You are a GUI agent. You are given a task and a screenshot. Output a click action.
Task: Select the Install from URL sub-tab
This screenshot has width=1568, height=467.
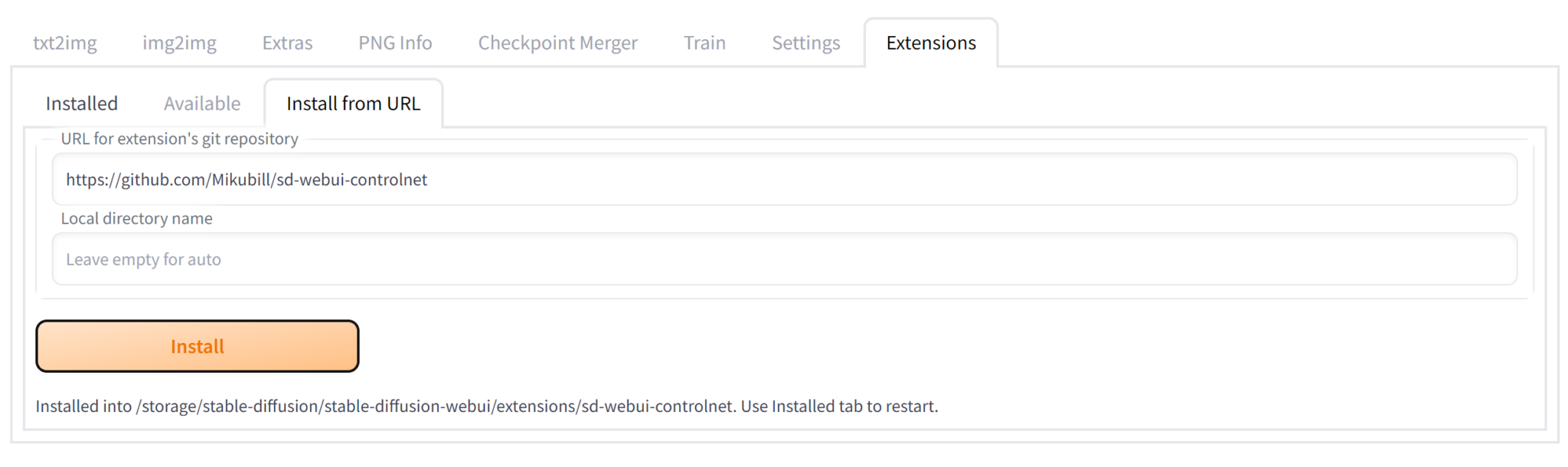(353, 103)
